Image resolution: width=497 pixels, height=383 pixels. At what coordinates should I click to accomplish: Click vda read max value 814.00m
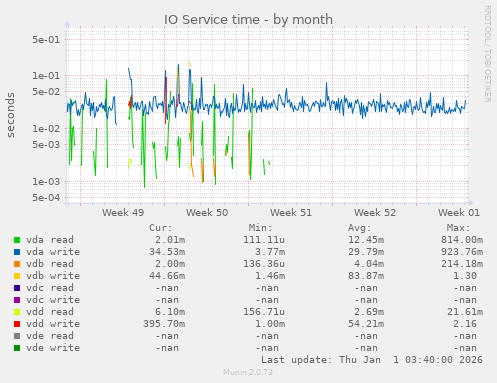462,240
